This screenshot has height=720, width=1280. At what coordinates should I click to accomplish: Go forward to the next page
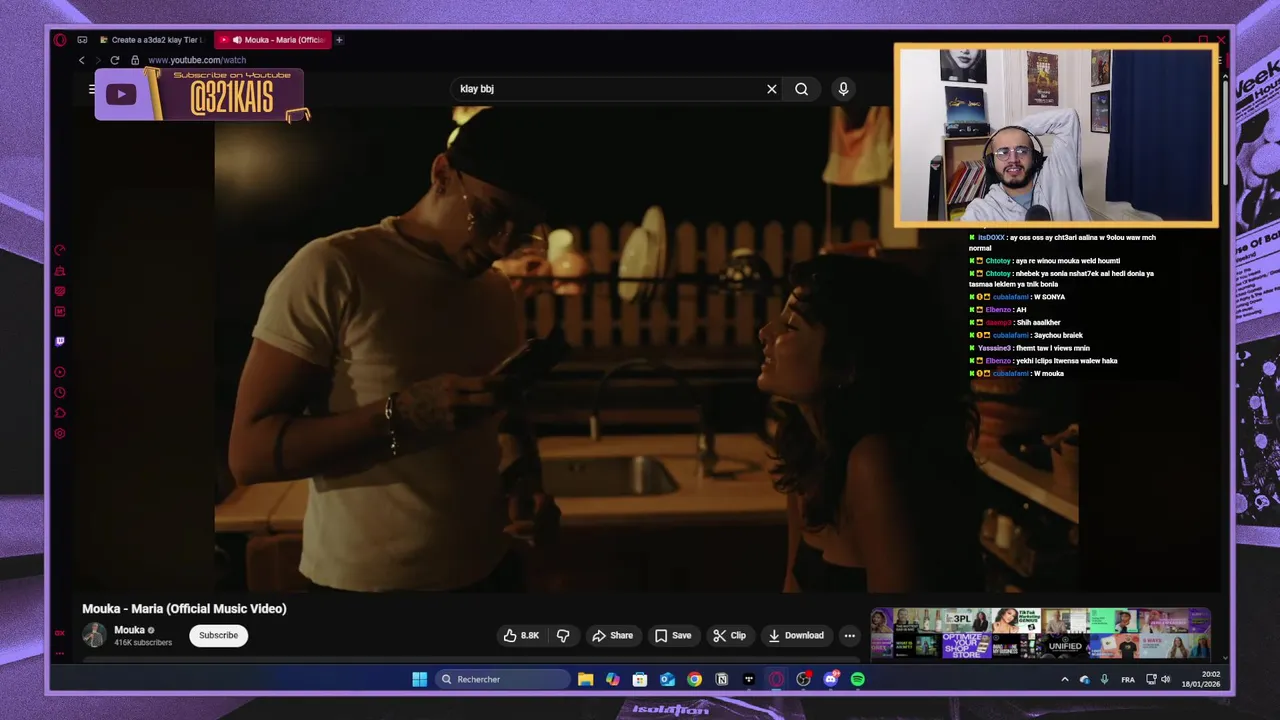point(98,60)
